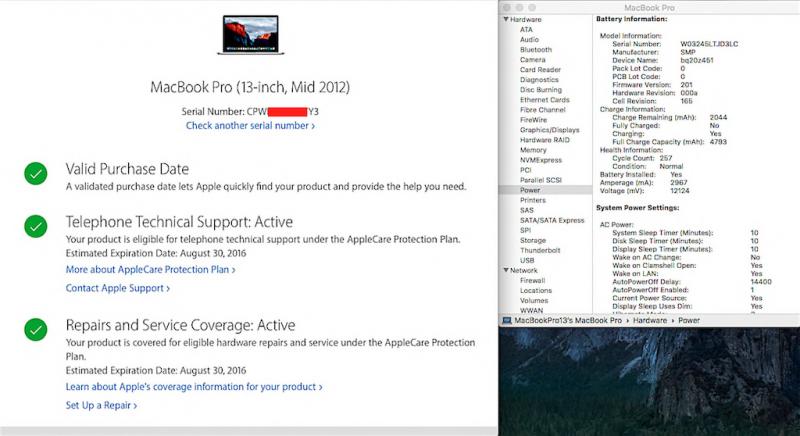Click the Set Up a Repair link
This screenshot has width=800, height=436.
102,405
